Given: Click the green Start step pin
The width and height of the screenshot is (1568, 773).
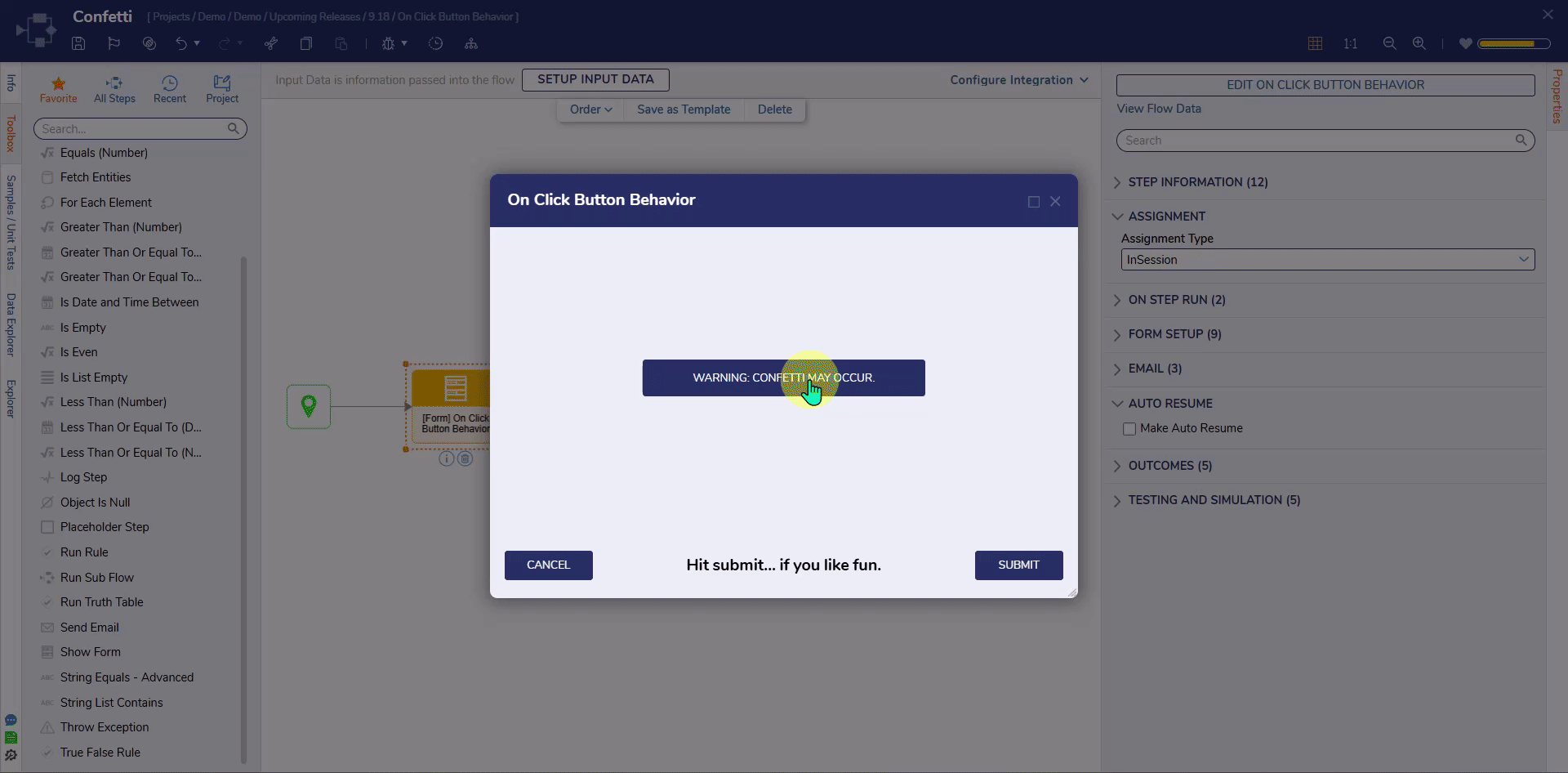Looking at the screenshot, I should coord(309,406).
